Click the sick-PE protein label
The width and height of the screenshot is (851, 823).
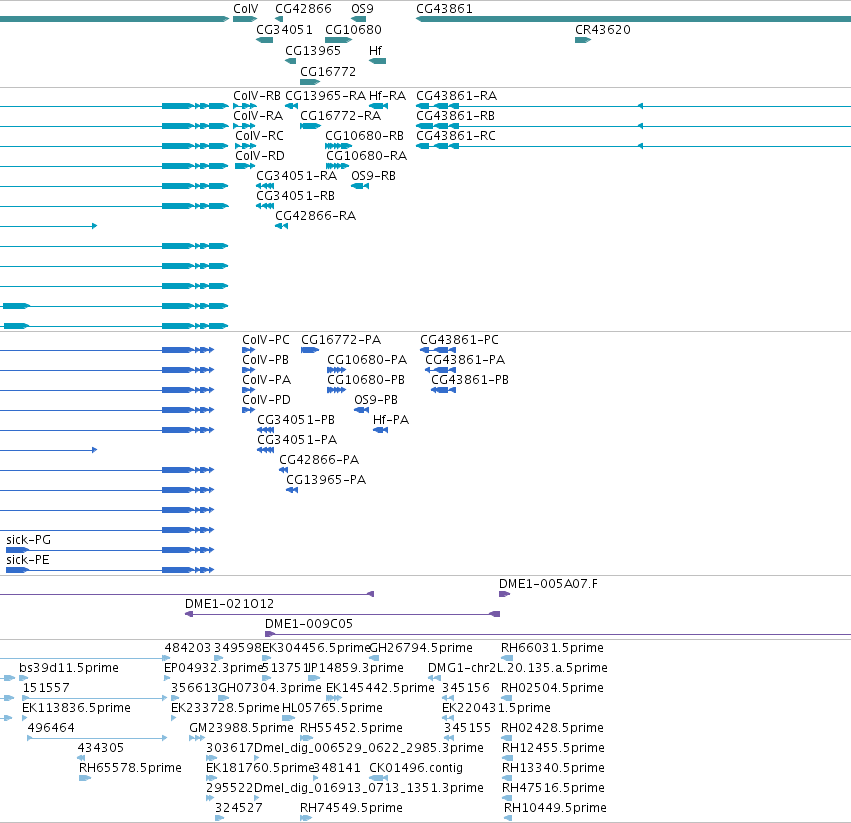pos(28,560)
